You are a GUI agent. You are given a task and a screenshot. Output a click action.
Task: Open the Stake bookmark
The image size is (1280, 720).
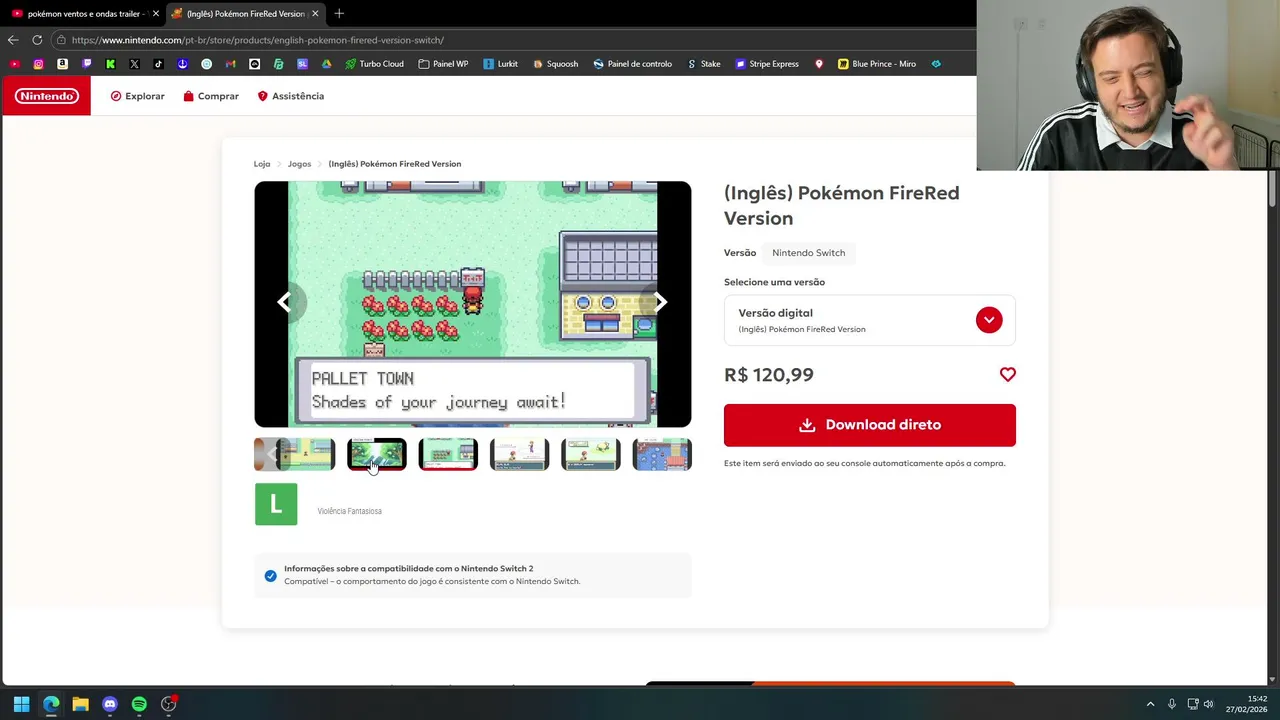click(x=704, y=64)
